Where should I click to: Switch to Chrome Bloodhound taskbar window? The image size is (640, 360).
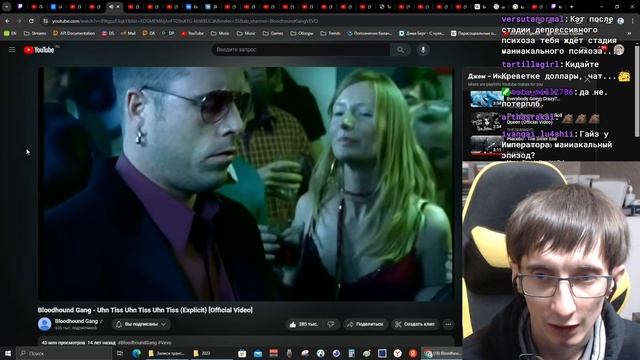(x=442, y=353)
